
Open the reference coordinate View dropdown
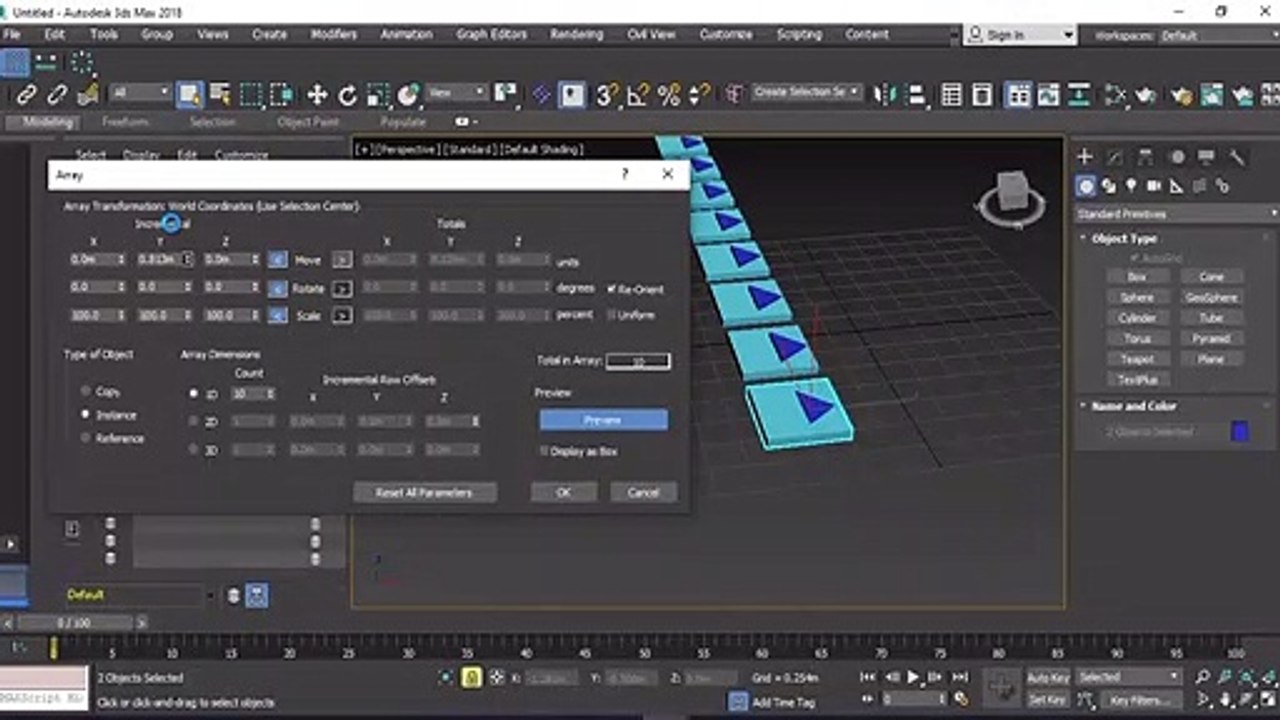coord(457,93)
